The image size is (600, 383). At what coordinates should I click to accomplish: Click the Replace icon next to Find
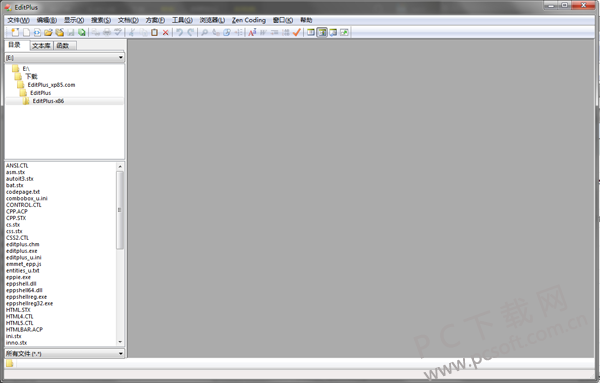pos(216,33)
